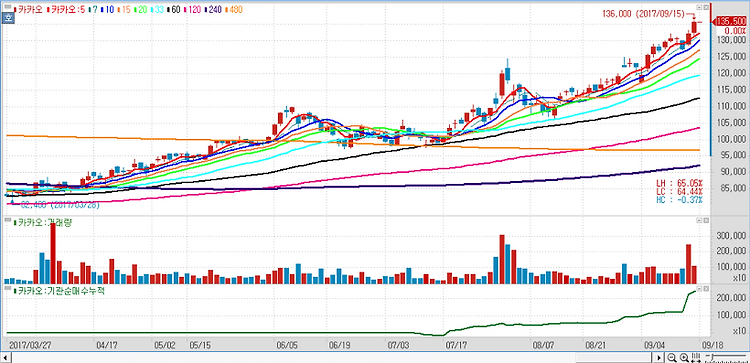Close the 기관순매수누적 pane
750x363 pixels.
click(705, 289)
